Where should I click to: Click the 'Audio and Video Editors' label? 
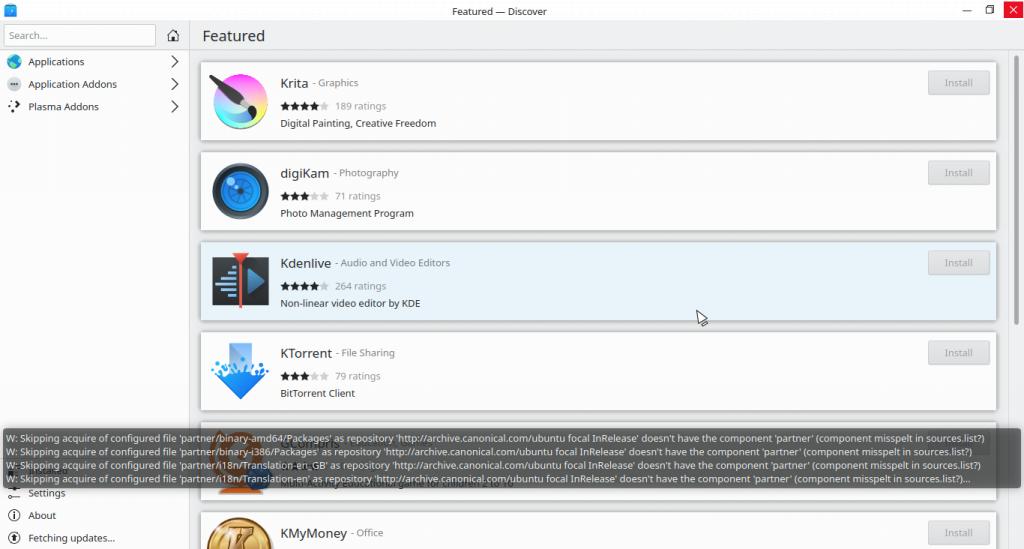click(395, 263)
